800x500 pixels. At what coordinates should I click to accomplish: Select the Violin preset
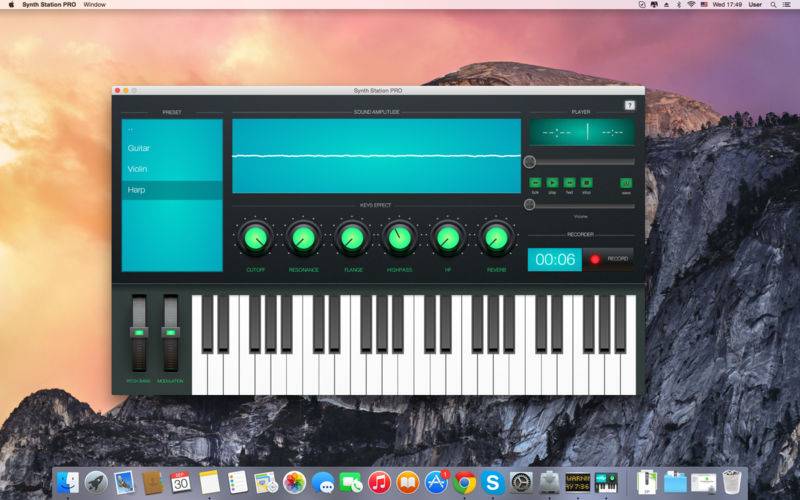click(x=172, y=169)
